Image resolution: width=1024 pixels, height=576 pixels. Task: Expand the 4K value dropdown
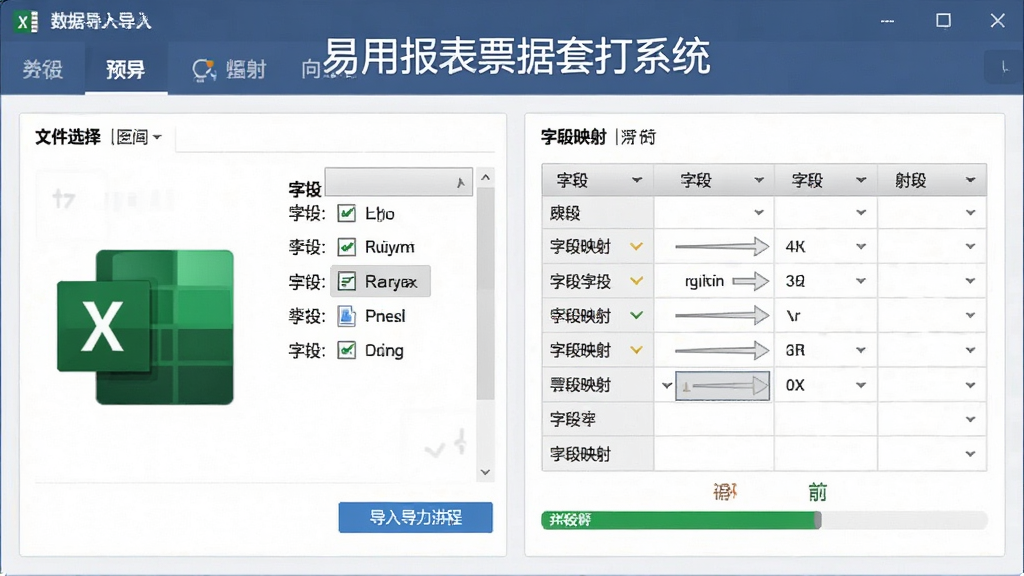click(x=861, y=247)
